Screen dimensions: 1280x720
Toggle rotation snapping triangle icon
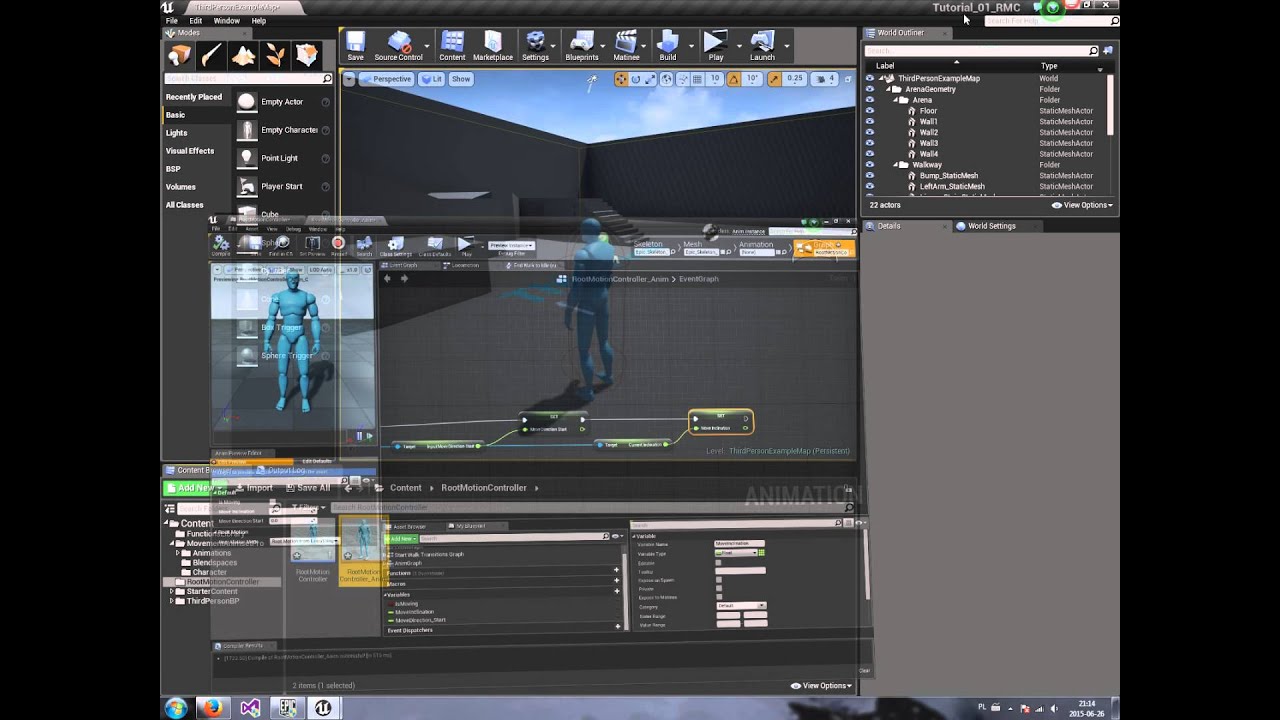point(735,79)
